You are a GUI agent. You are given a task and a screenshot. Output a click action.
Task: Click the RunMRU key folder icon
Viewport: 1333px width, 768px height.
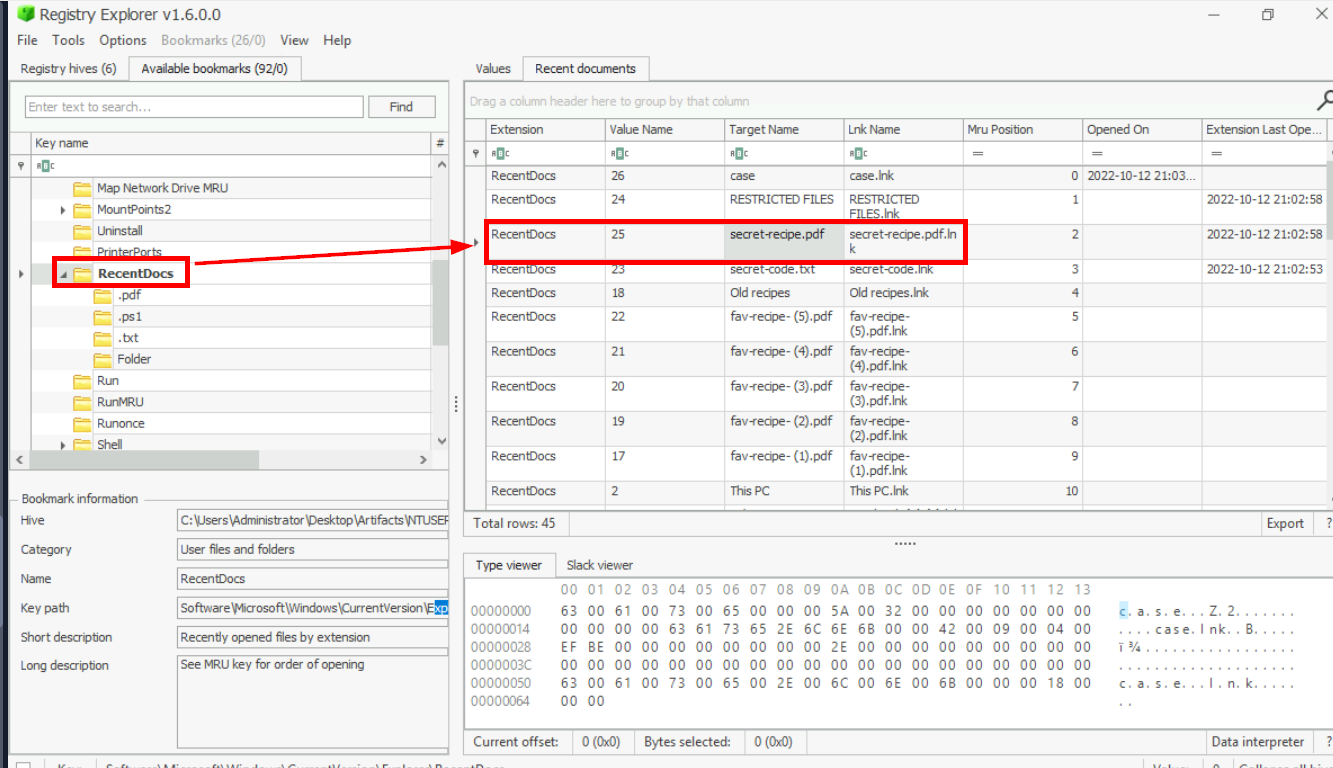[82, 402]
